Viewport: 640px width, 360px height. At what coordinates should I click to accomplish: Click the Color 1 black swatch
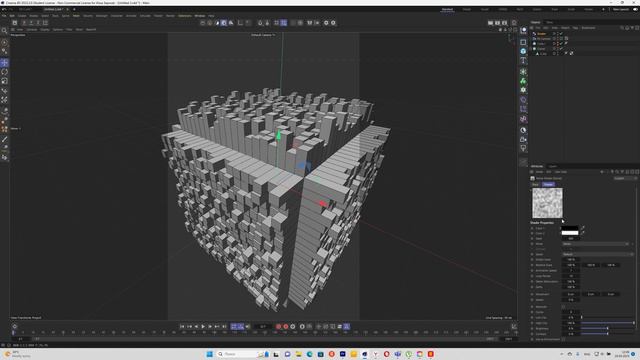tap(570, 228)
